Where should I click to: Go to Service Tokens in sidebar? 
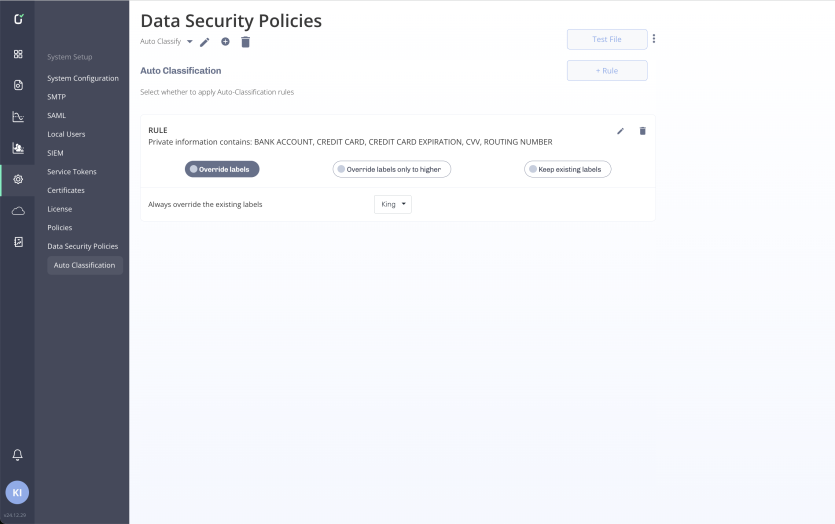pos(72,171)
